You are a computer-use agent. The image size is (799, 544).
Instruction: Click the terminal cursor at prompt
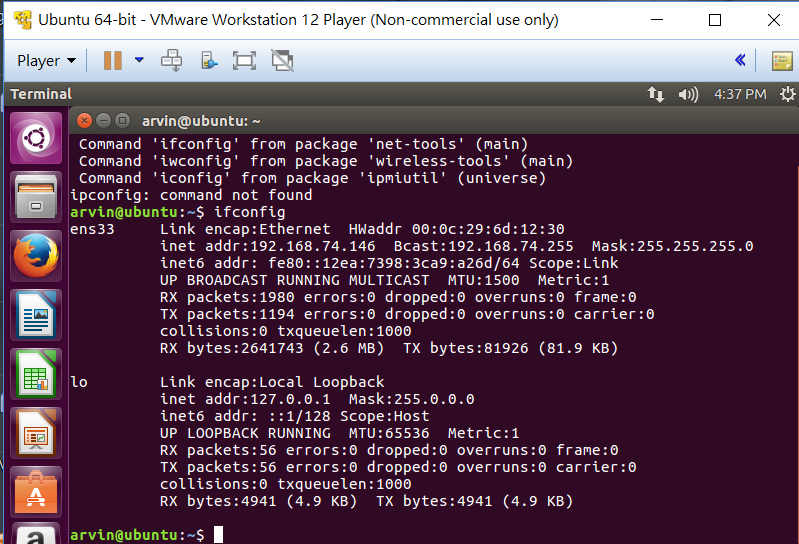218,535
